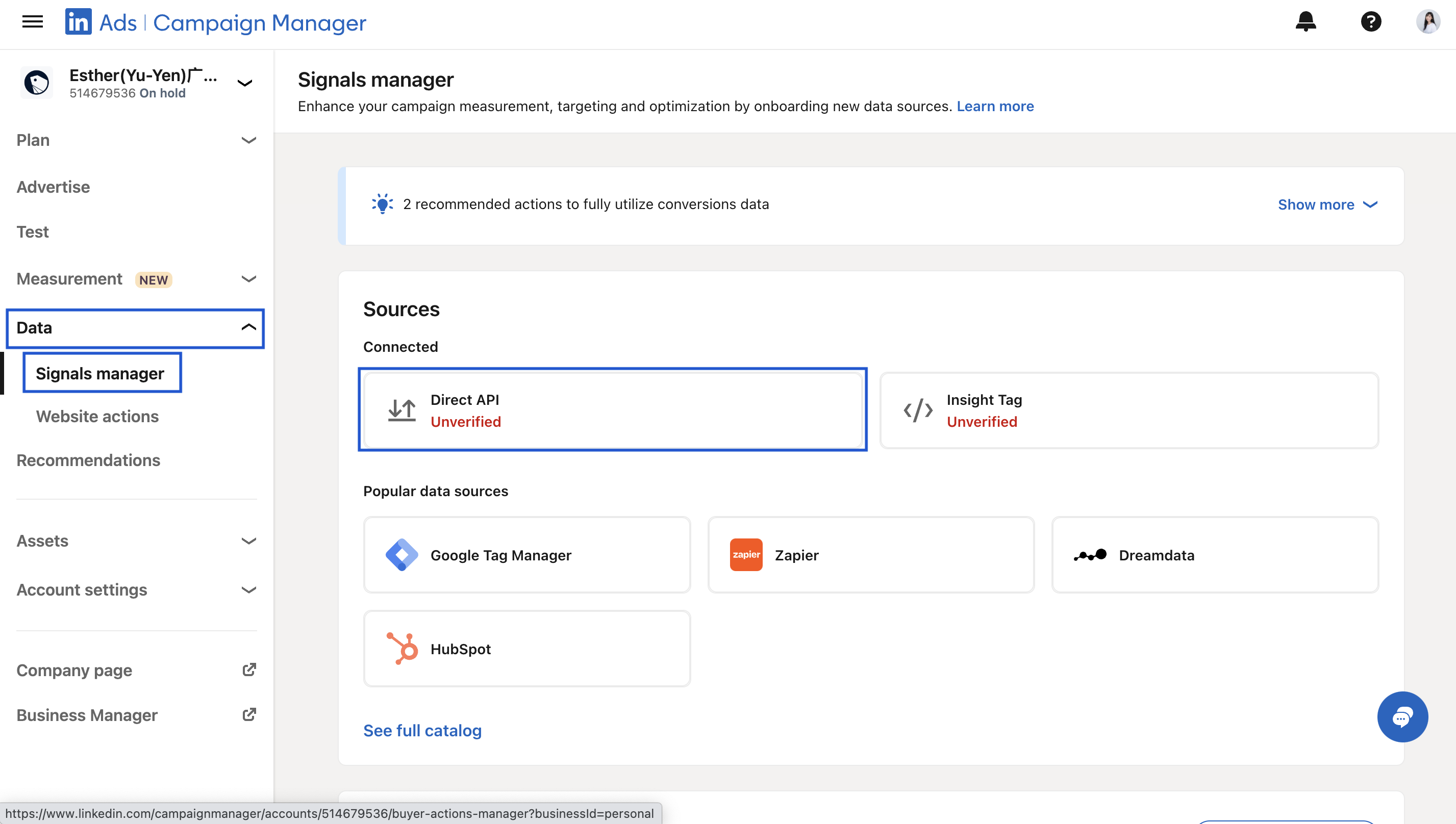
Task: Go to Website actions
Action: click(x=97, y=416)
